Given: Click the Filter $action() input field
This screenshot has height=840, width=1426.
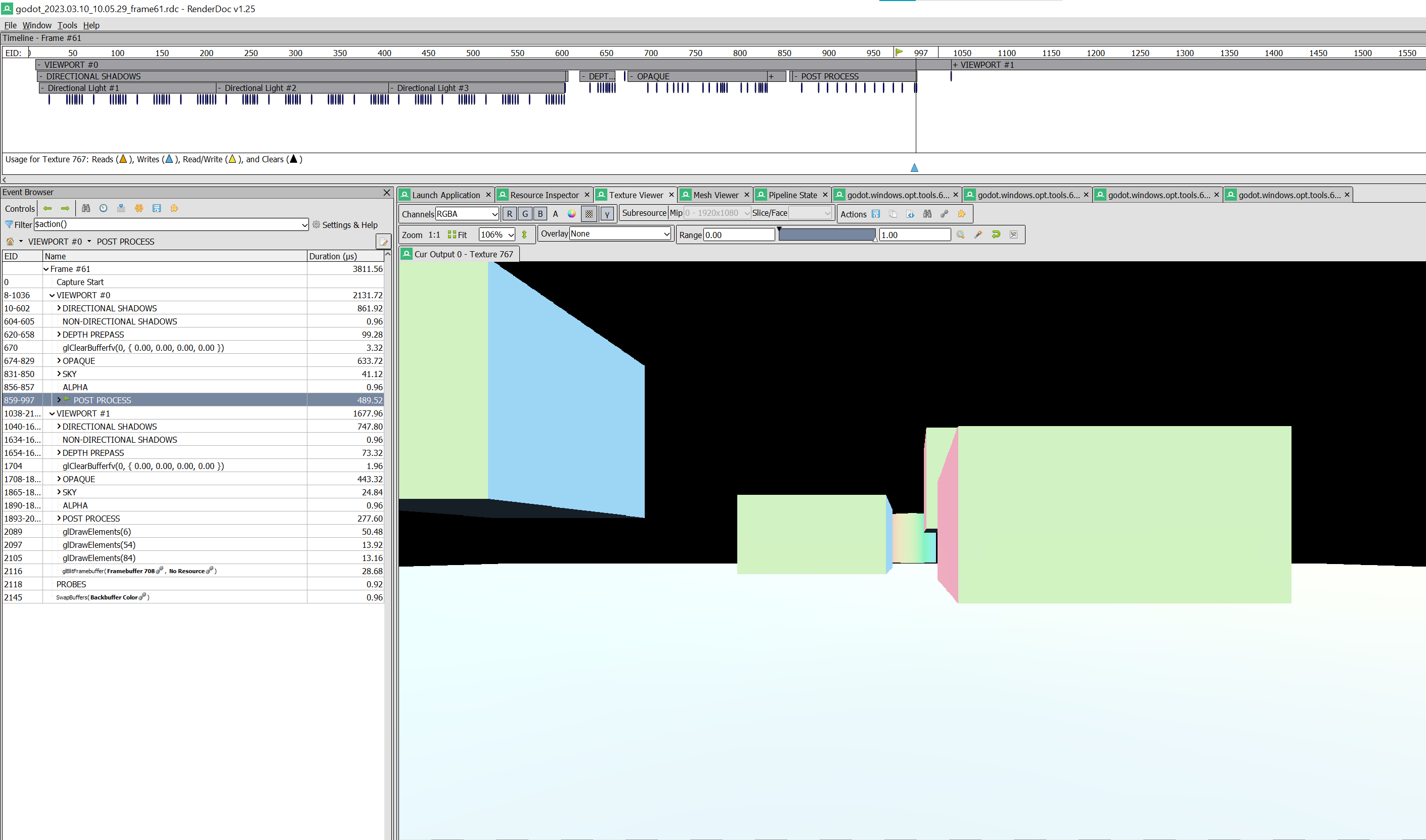Looking at the screenshot, I should point(170,225).
